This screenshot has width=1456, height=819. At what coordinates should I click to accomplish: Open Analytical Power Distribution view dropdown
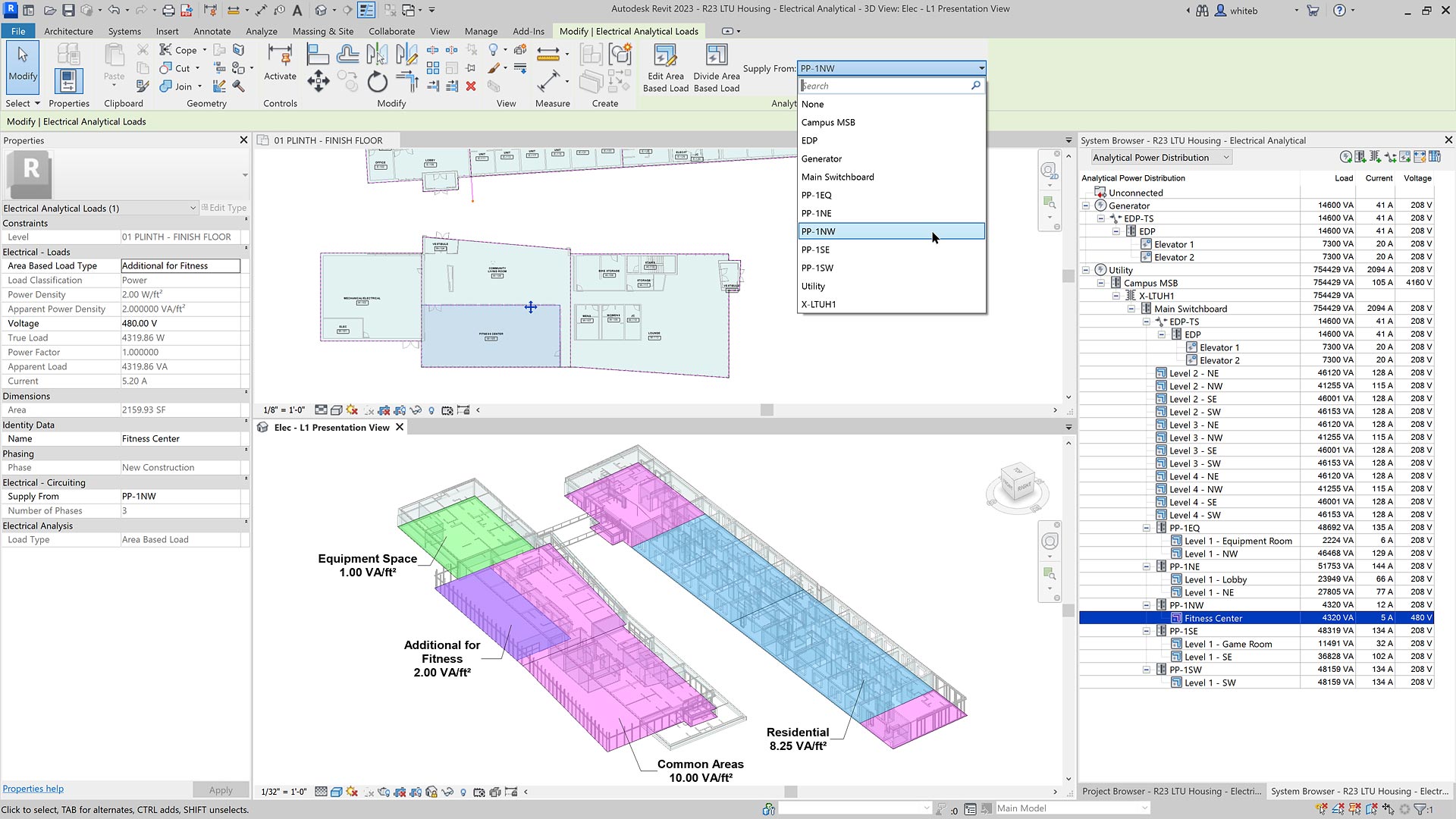(1225, 158)
